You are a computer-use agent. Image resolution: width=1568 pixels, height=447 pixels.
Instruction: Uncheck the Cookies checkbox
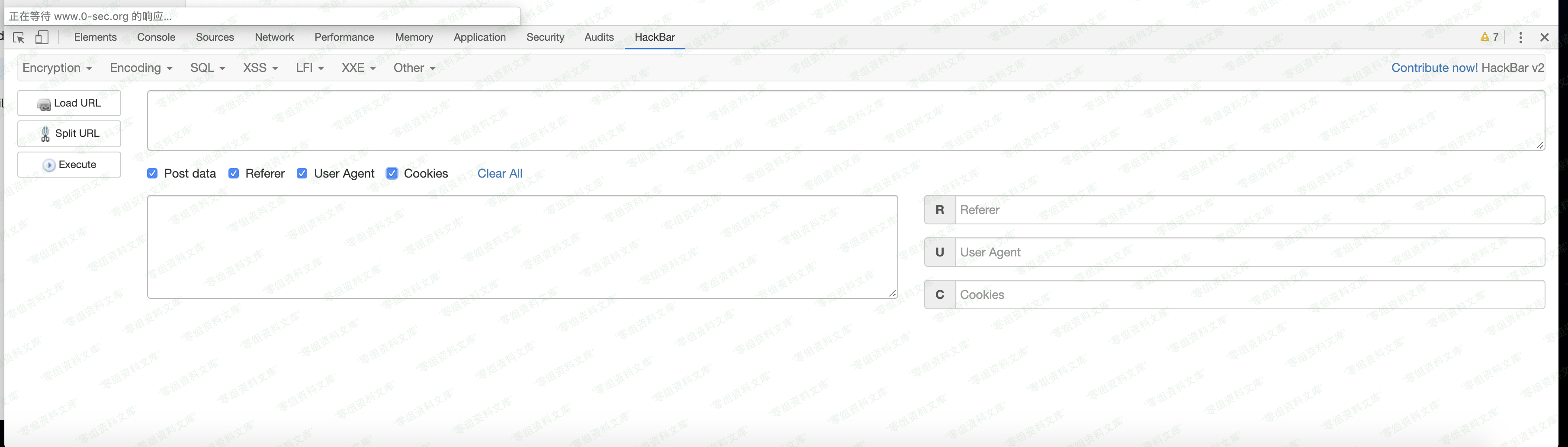(x=392, y=174)
